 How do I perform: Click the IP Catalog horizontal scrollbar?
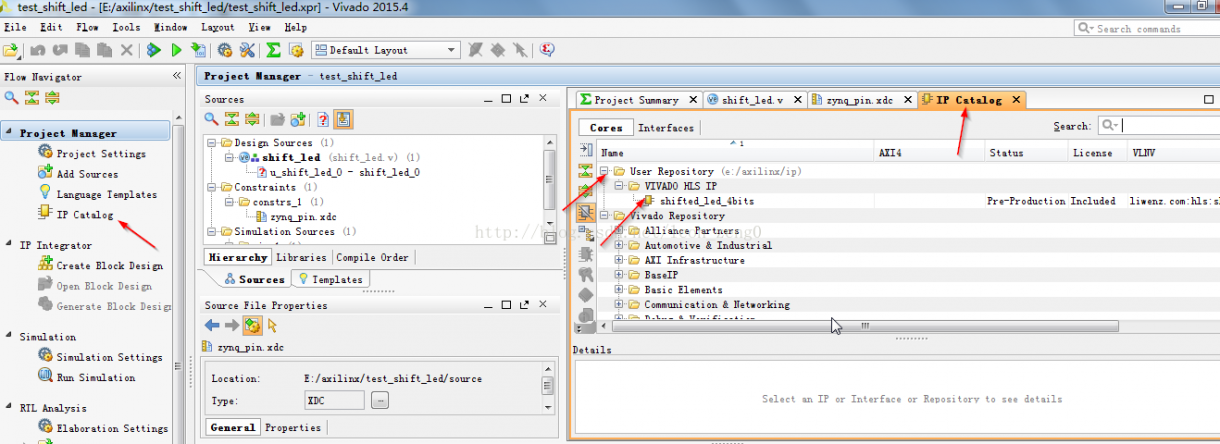(x=865, y=325)
